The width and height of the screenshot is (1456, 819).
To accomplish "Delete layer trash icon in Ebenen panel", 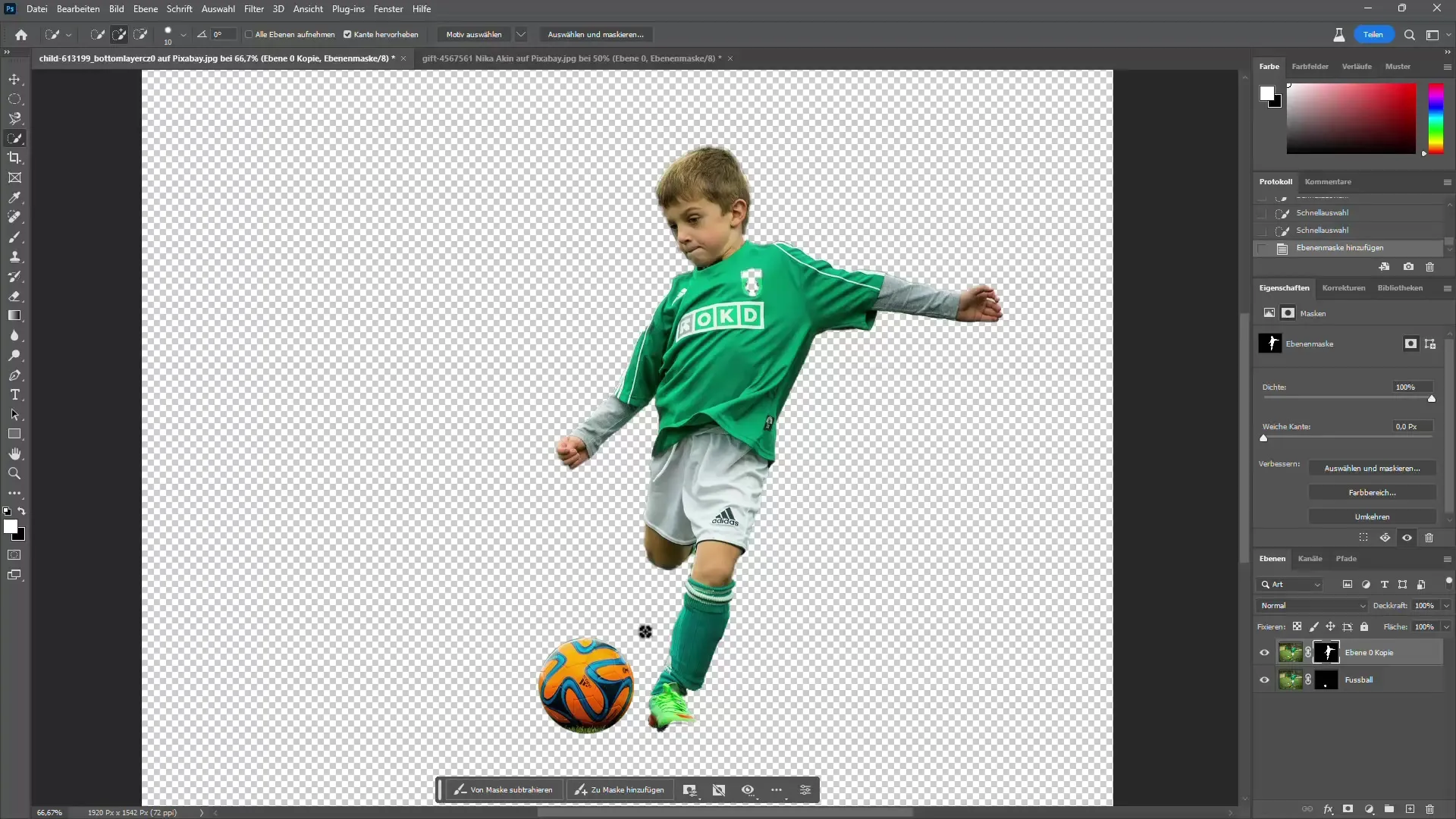I will 1429,809.
